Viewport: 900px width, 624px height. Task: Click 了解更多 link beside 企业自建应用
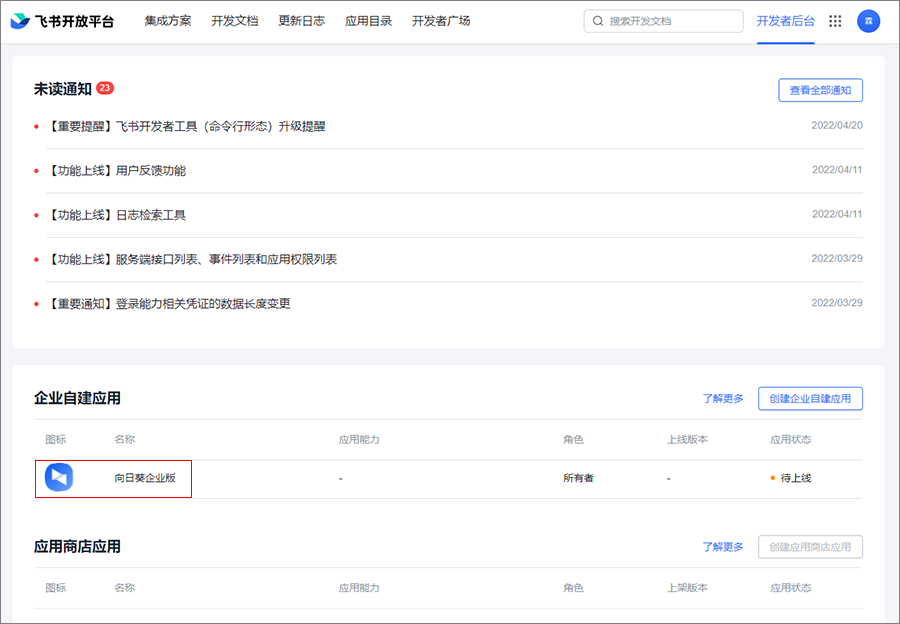click(722, 398)
